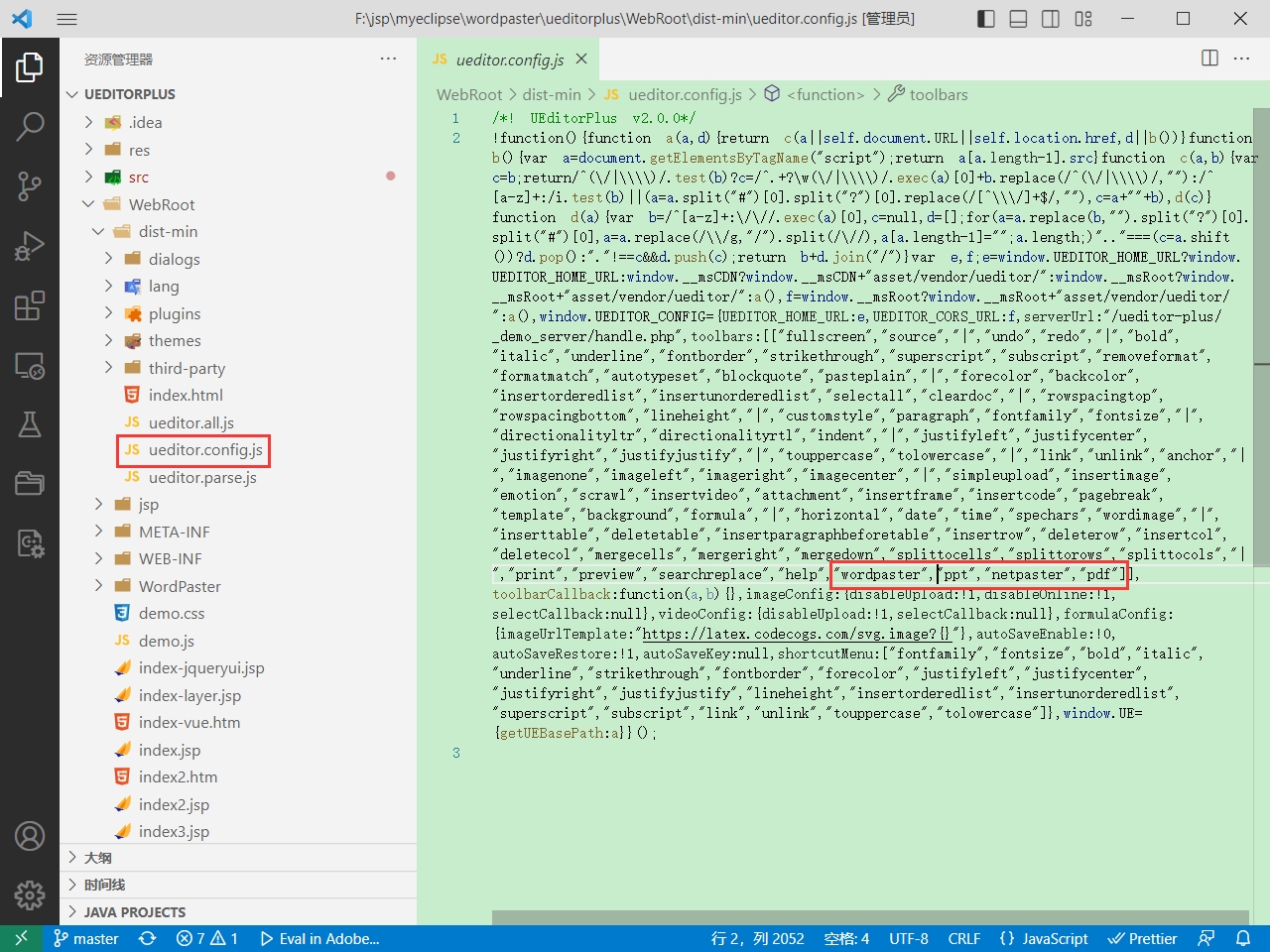Toggle primary side bar layout button
1270x952 pixels.
(986, 19)
